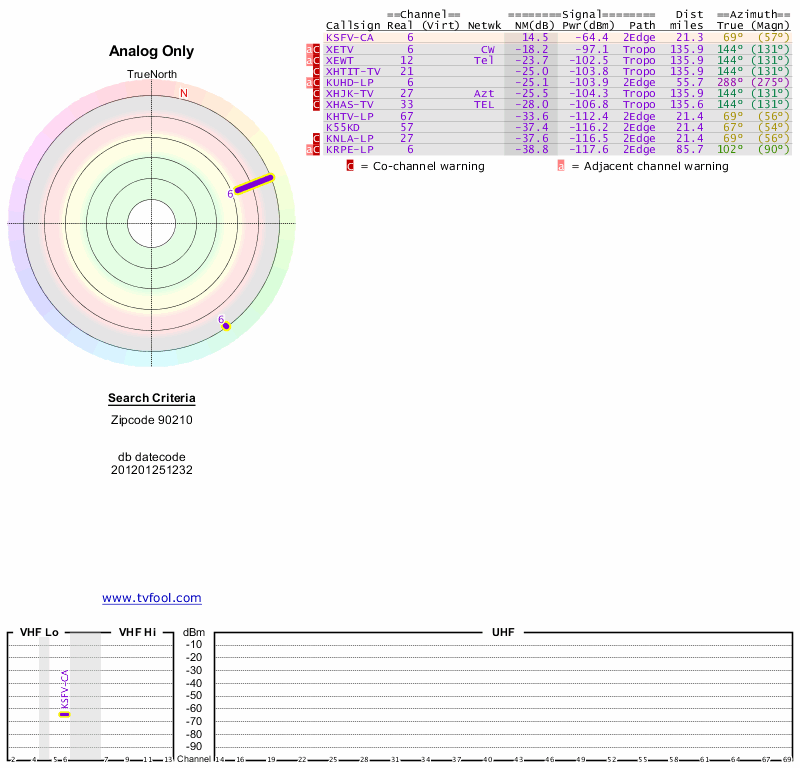This screenshot has height=768, width=800.
Task: Click the adjacent channel warning icon beside KRPE-LP
Action: [x=309, y=149]
